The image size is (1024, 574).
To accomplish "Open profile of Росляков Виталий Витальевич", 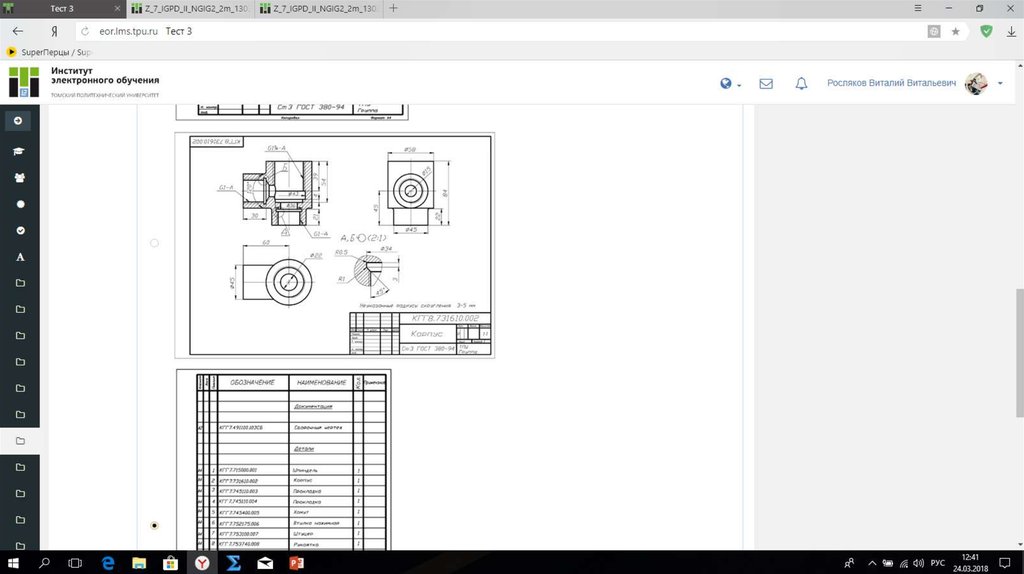I will click(891, 83).
